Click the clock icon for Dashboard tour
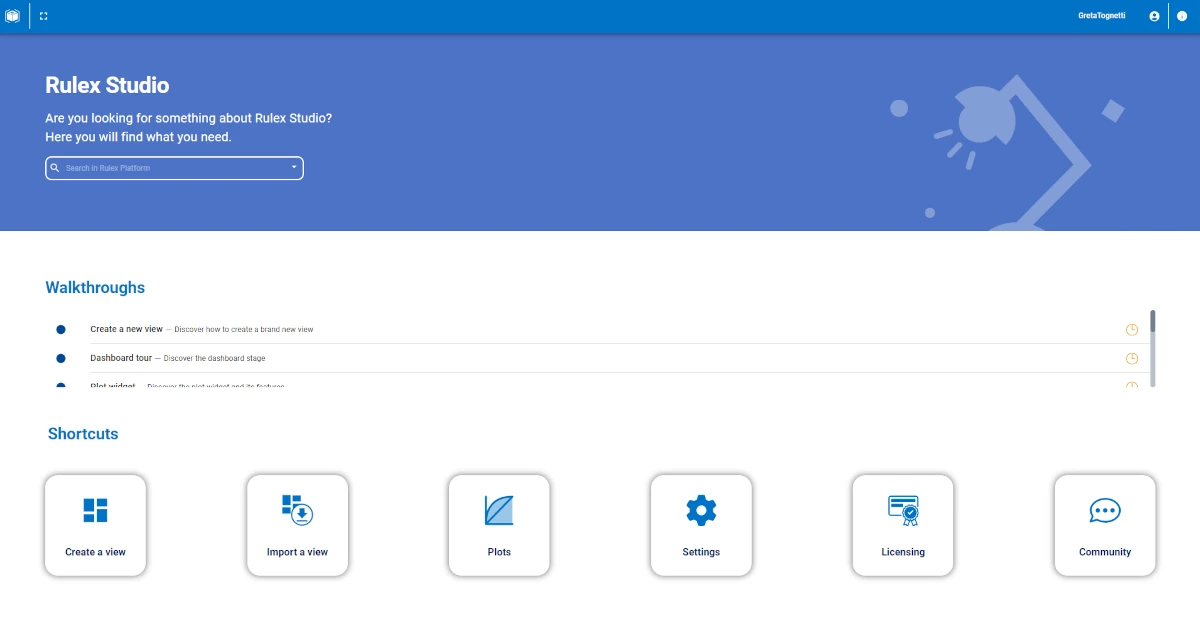 pos(1132,359)
